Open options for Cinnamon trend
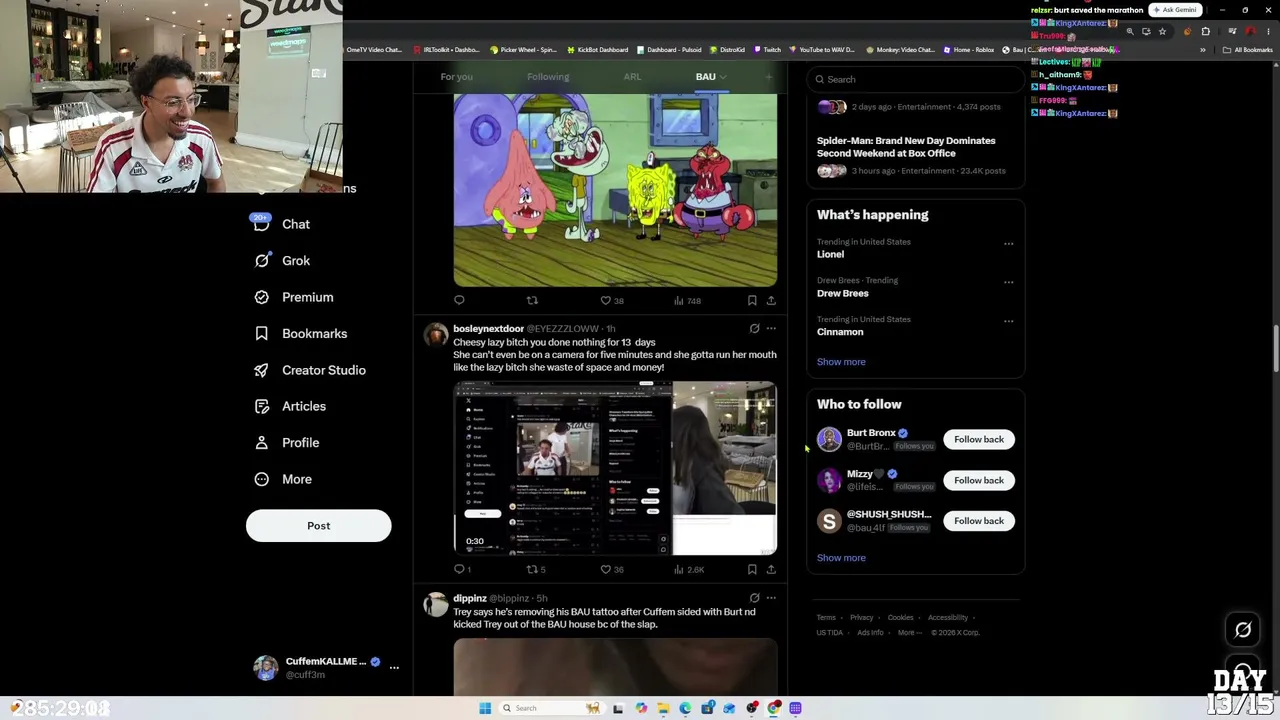Screen dimensions: 1280x720 click(x=1008, y=321)
